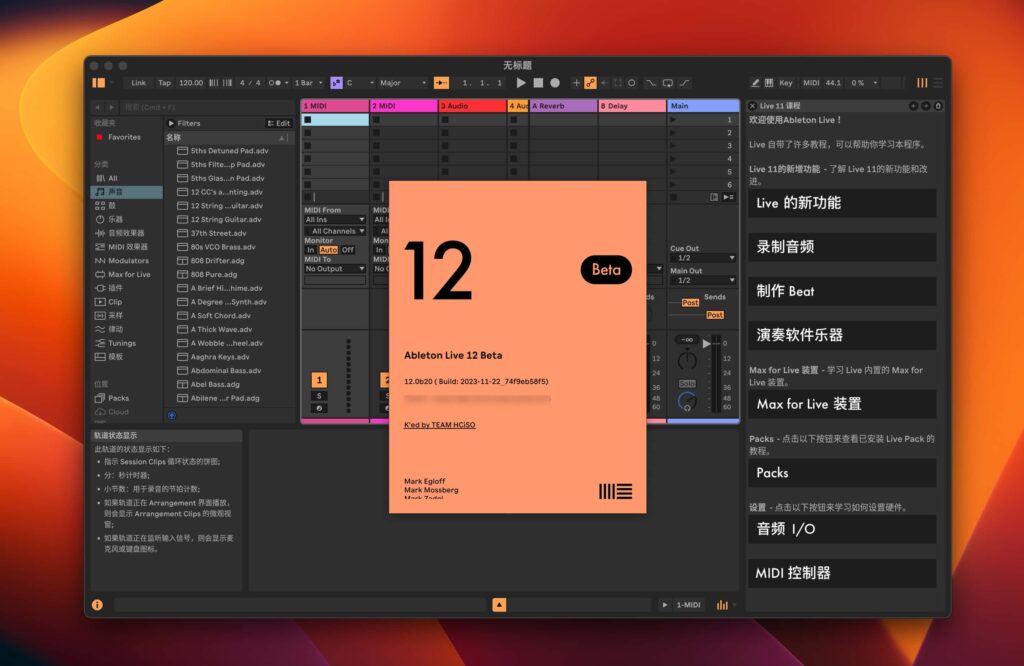Click the Follow arrow icon in the transport
The image size is (1024, 666).
pos(604,82)
